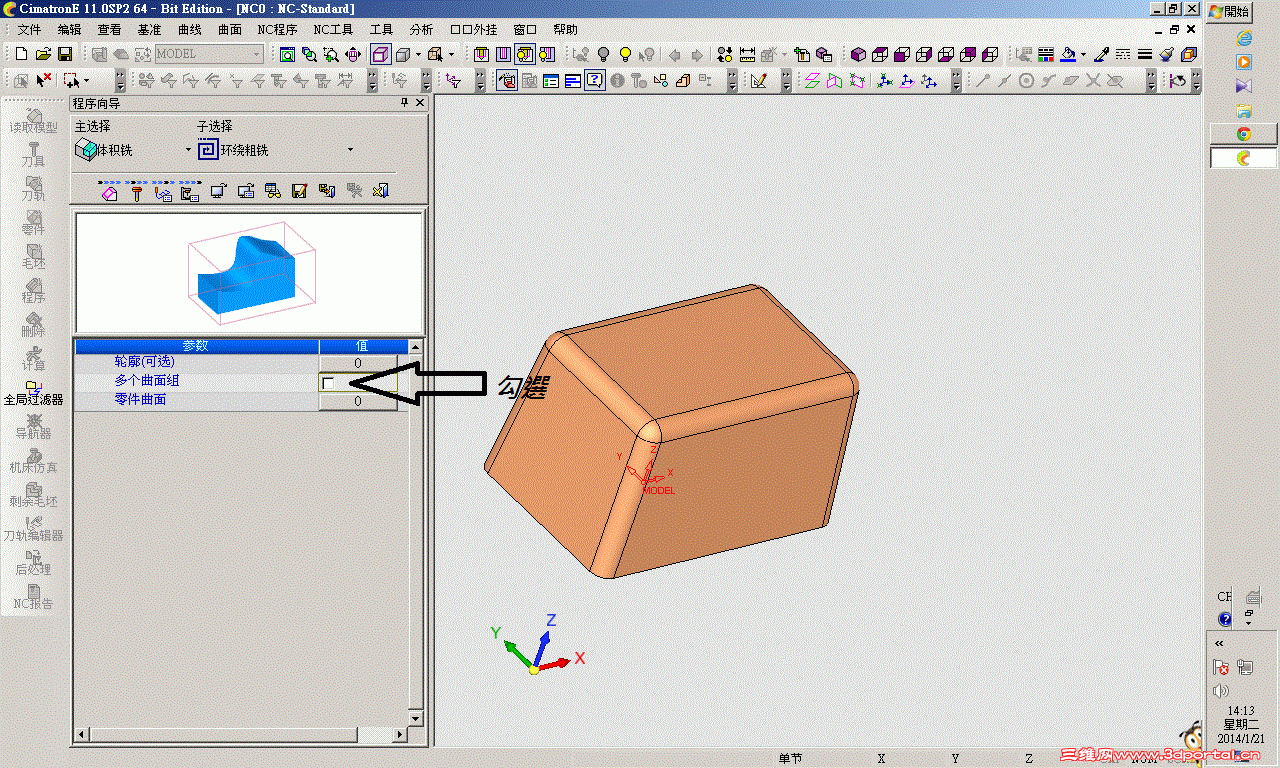Click the measure ruler icon
This screenshot has height=768, width=1280.
click(x=747, y=54)
